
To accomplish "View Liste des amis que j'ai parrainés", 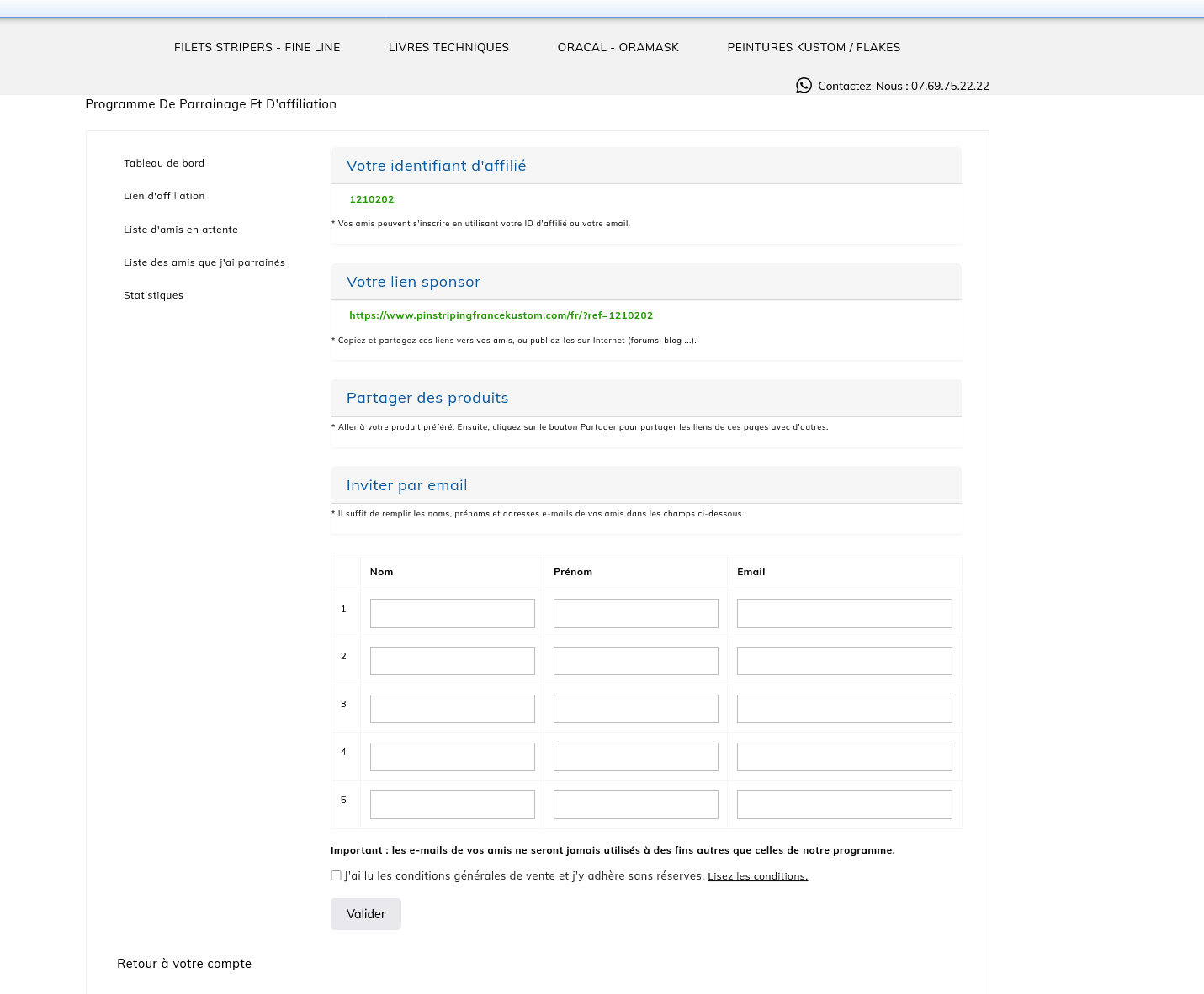I will click(x=204, y=262).
